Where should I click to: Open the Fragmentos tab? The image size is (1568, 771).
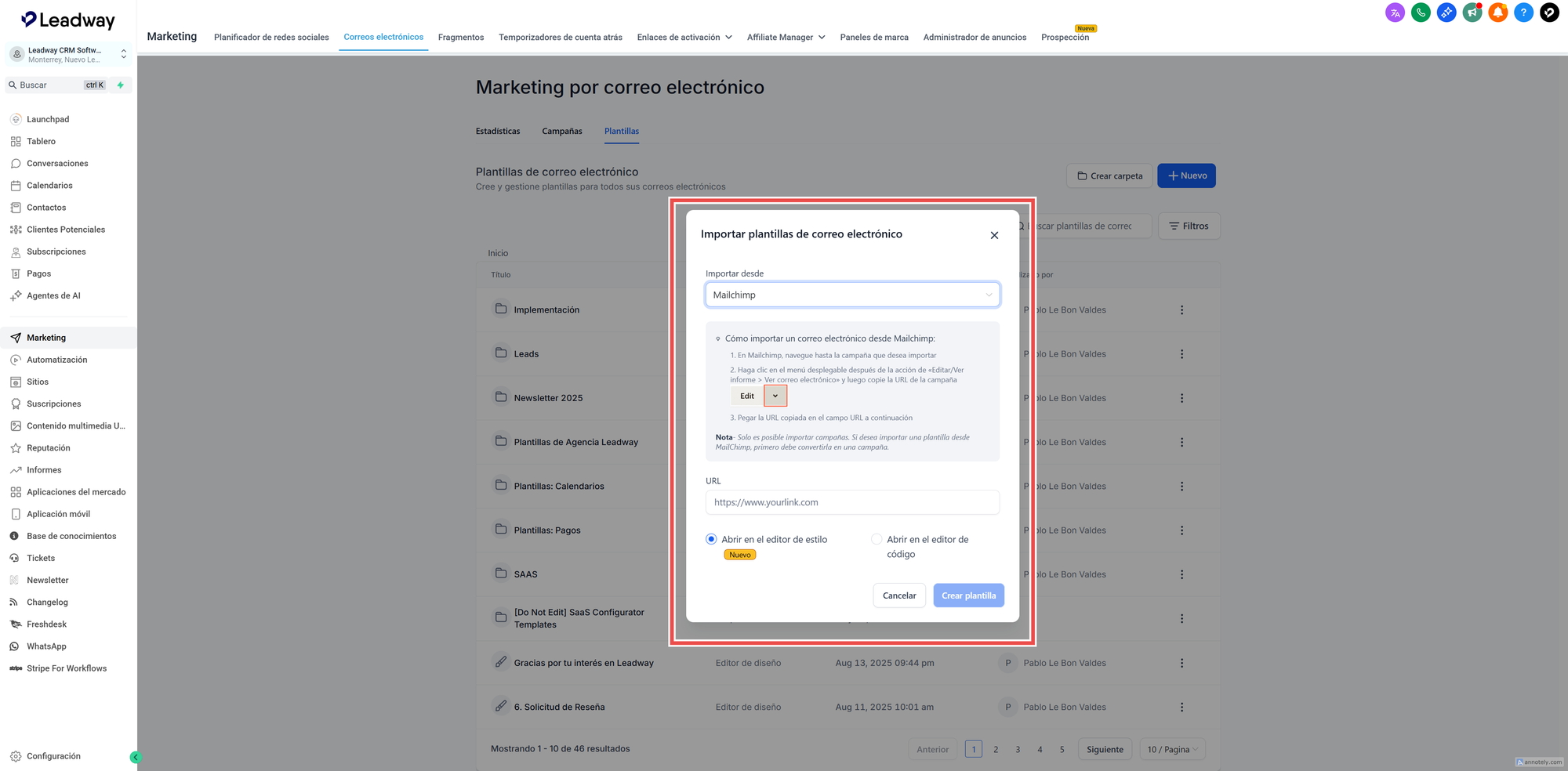(x=461, y=37)
